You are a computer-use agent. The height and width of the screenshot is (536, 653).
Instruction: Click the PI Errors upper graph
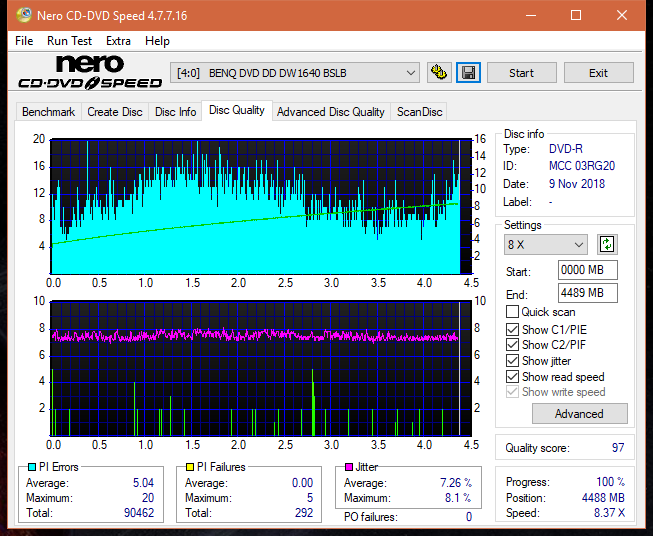click(x=261, y=206)
